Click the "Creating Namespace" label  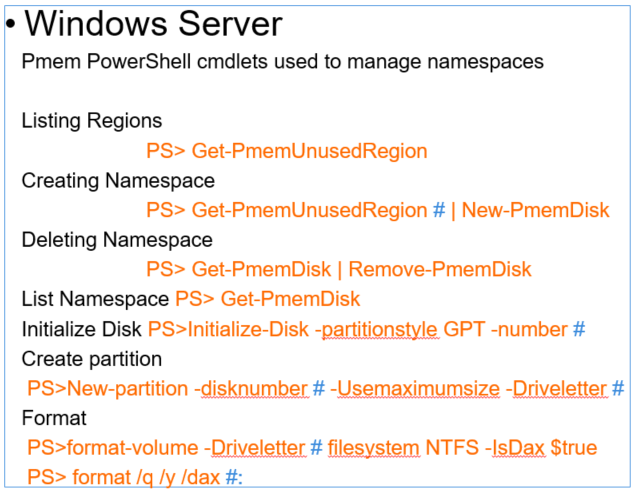118,180
